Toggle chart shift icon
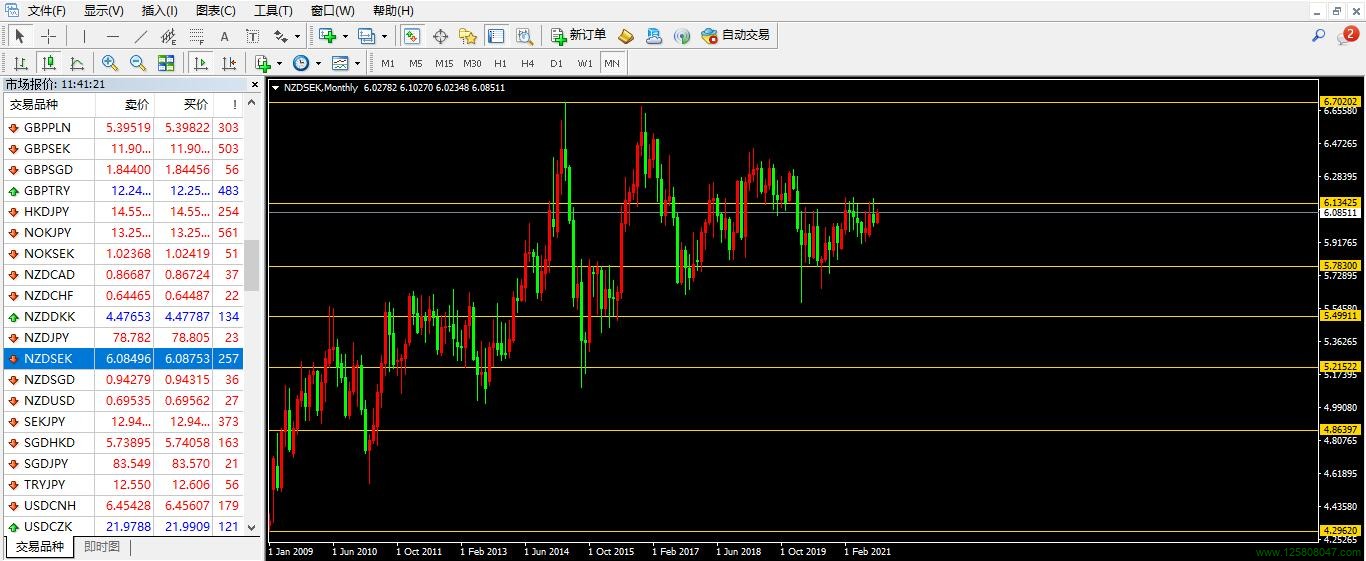Image resolution: width=1366 pixels, height=561 pixels. (229, 63)
